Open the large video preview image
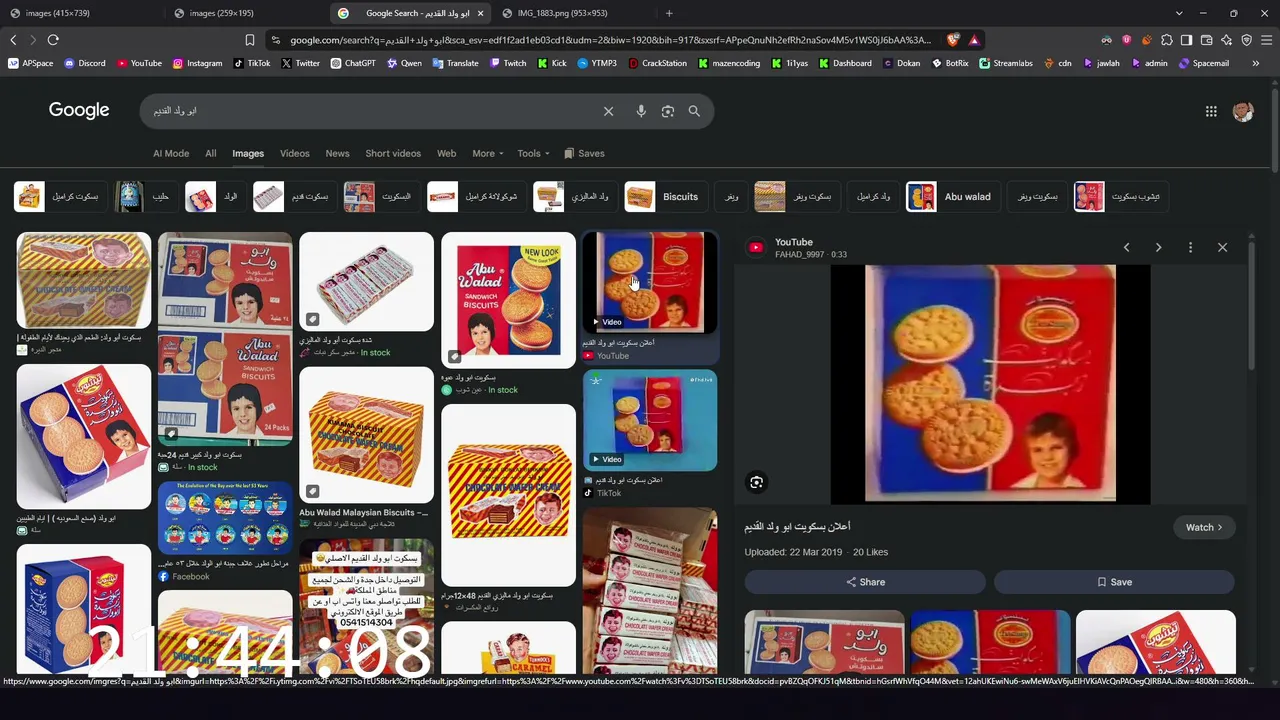The width and height of the screenshot is (1280, 720). coord(990,384)
